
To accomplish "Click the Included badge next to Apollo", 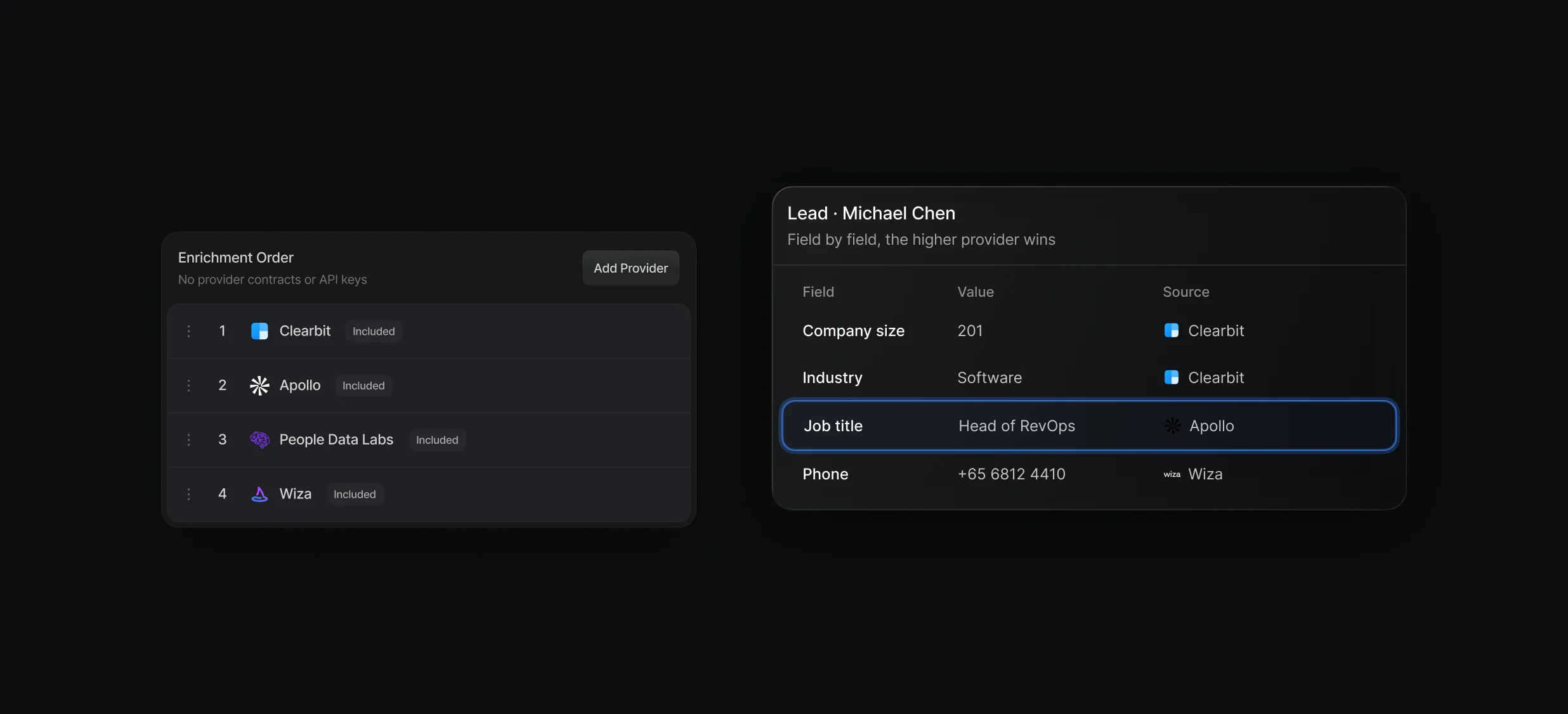I will 363,386.
